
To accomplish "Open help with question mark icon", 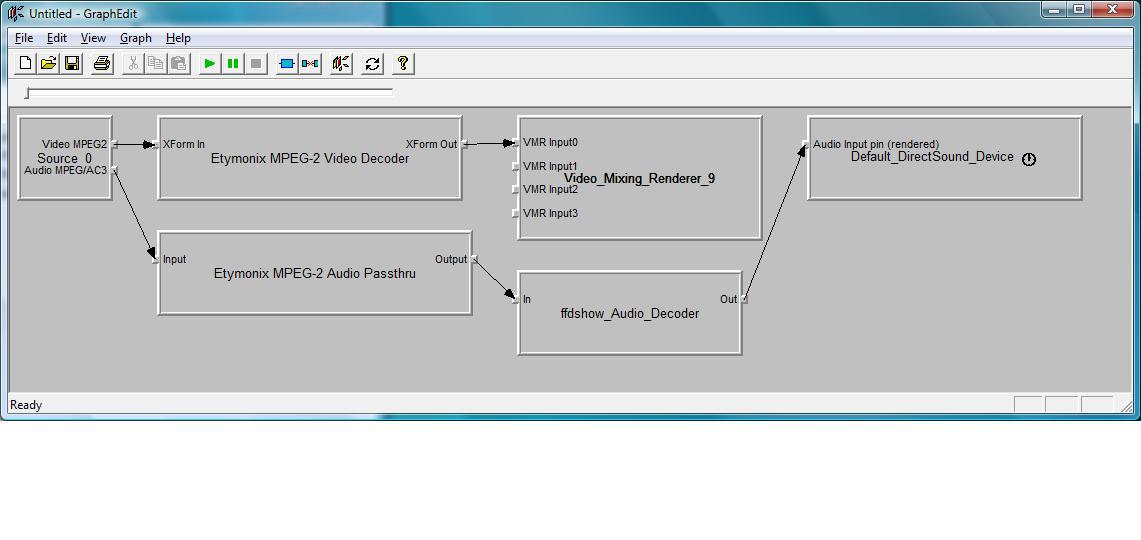I will coord(403,64).
